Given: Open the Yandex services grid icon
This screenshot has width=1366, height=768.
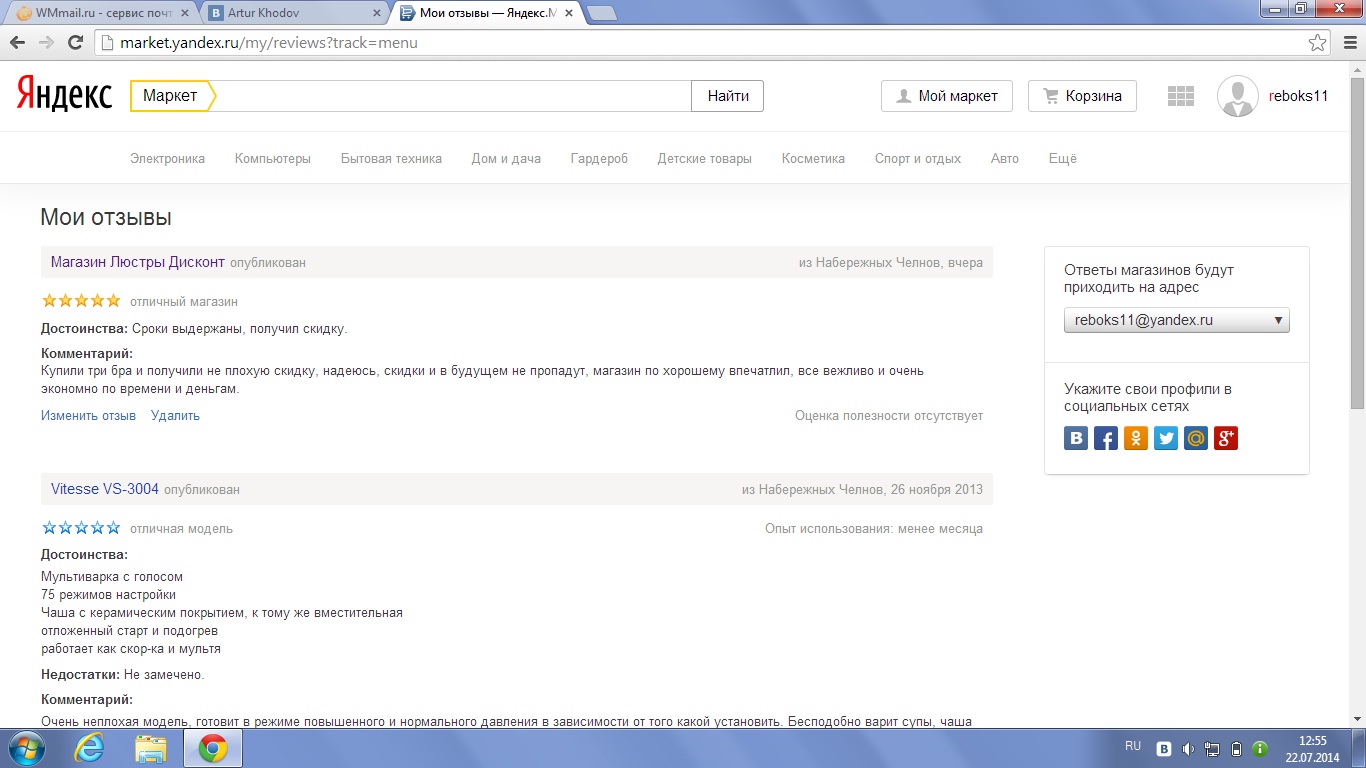Looking at the screenshot, I should pyautogui.click(x=1181, y=96).
